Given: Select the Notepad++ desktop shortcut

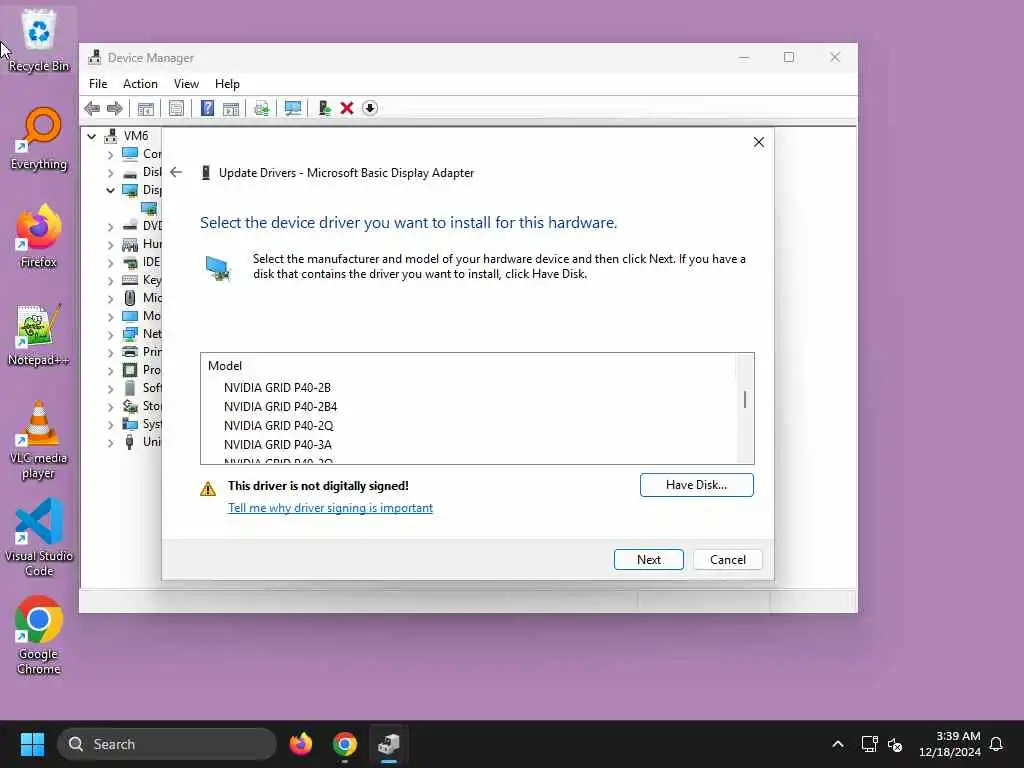Looking at the screenshot, I should [39, 334].
